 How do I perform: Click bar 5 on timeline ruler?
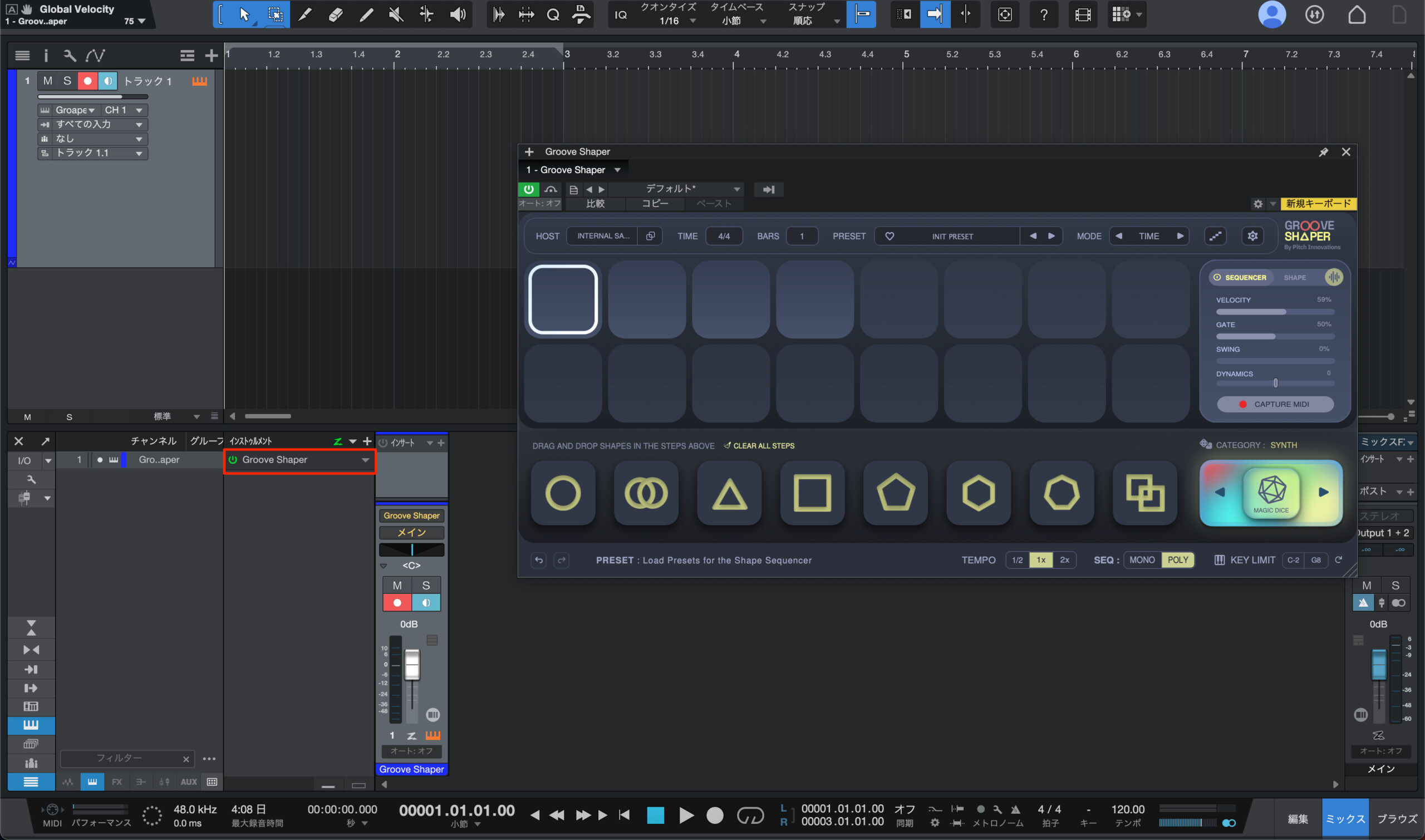pyautogui.click(x=906, y=55)
